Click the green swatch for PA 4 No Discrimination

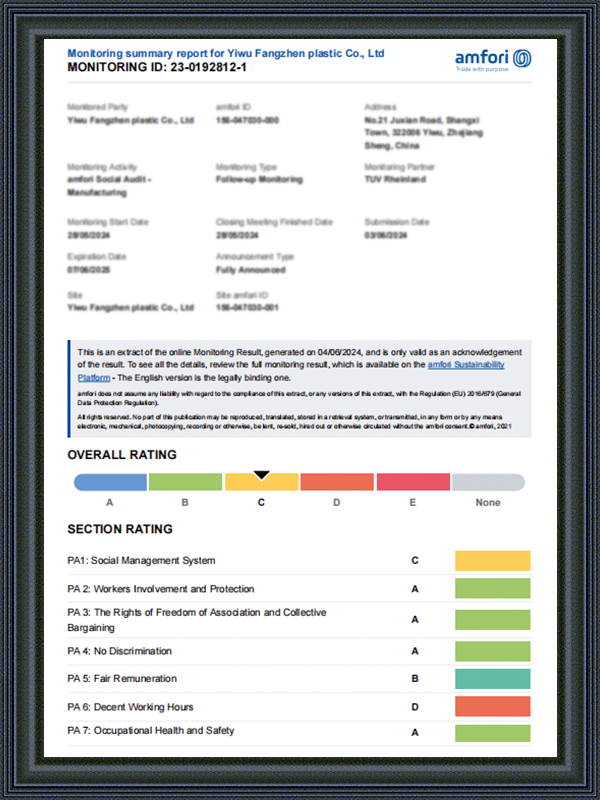tap(492, 651)
